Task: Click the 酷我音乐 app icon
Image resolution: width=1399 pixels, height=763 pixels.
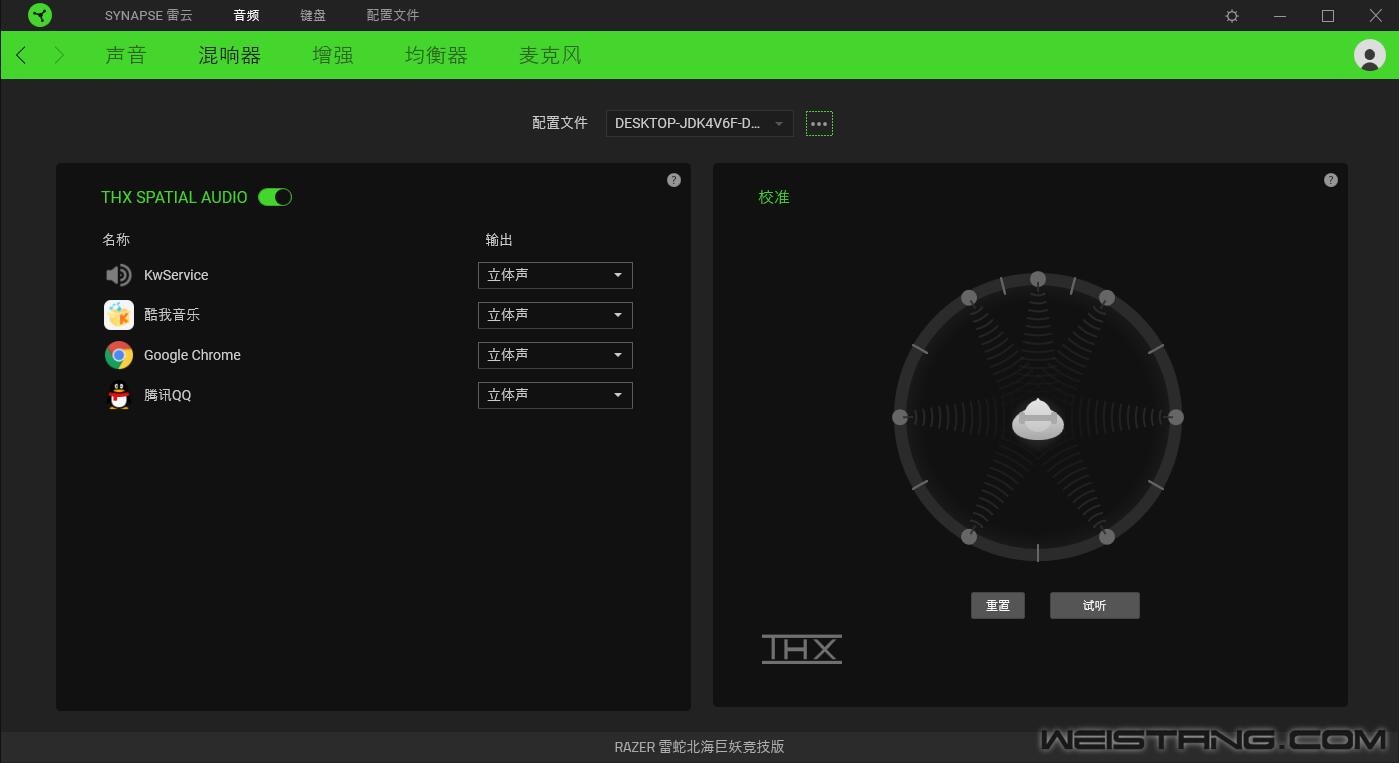Action: (119, 315)
